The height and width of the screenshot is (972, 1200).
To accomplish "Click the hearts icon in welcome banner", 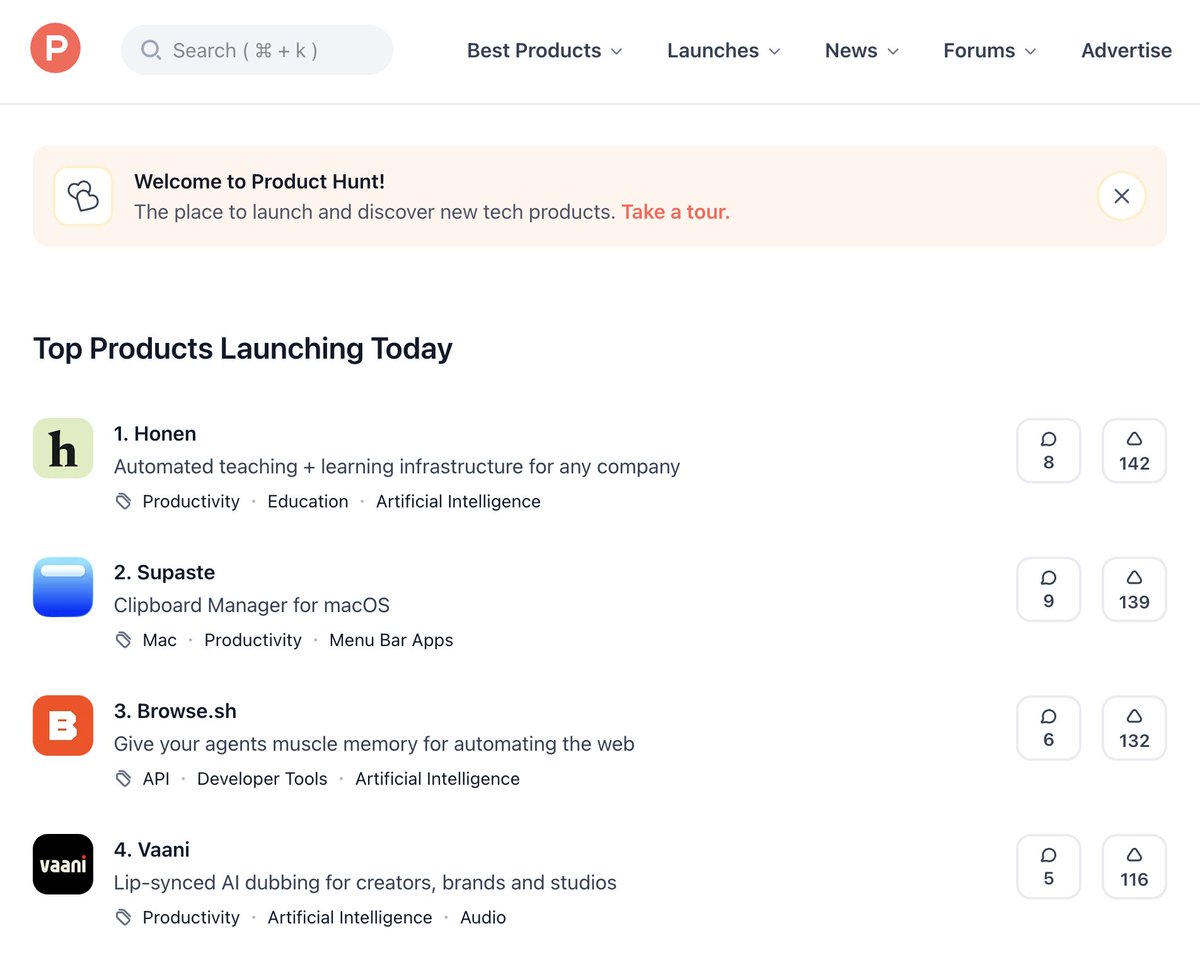I will pyautogui.click(x=83, y=196).
